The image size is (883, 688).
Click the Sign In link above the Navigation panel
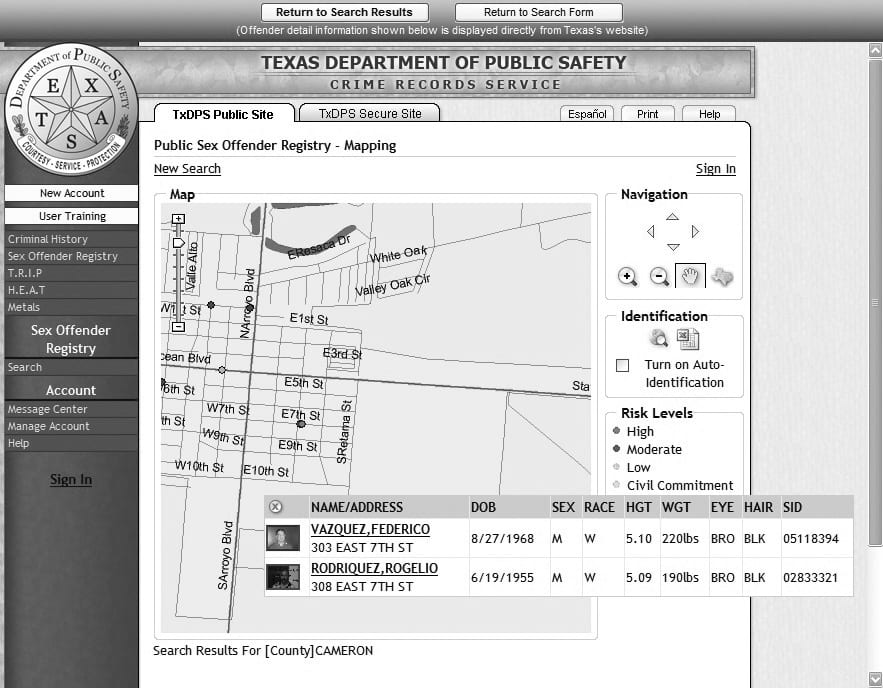pos(716,168)
